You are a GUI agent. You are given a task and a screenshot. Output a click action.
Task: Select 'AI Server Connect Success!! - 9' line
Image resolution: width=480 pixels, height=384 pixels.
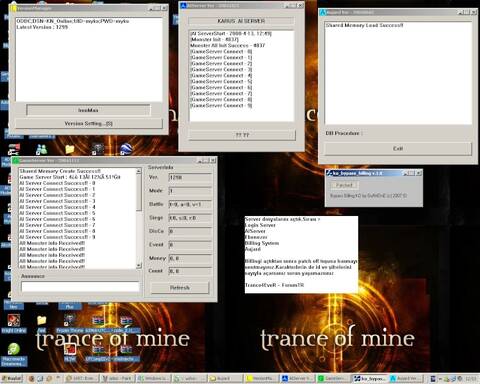click(57, 237)
